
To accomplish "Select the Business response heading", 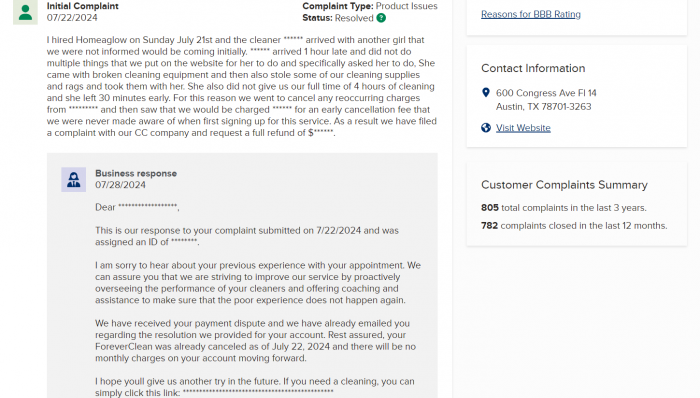I will pyautogui.click(x=136, y=174).
